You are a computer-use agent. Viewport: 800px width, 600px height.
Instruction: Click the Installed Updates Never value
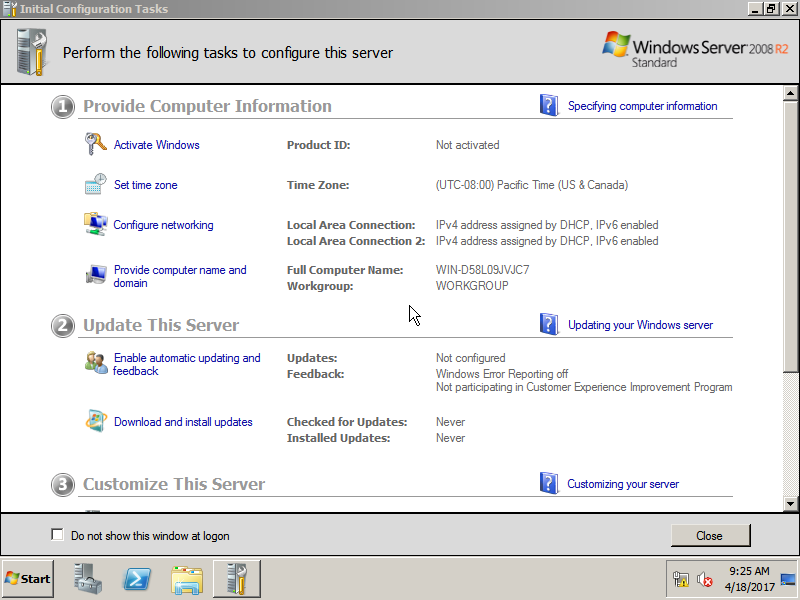click(450, 438)
